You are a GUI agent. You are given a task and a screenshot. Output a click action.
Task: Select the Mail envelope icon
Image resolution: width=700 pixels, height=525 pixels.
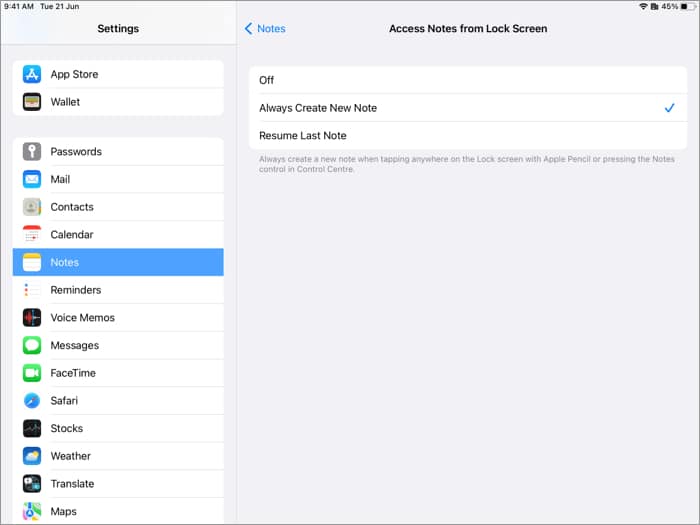click(x=32, y=180)
